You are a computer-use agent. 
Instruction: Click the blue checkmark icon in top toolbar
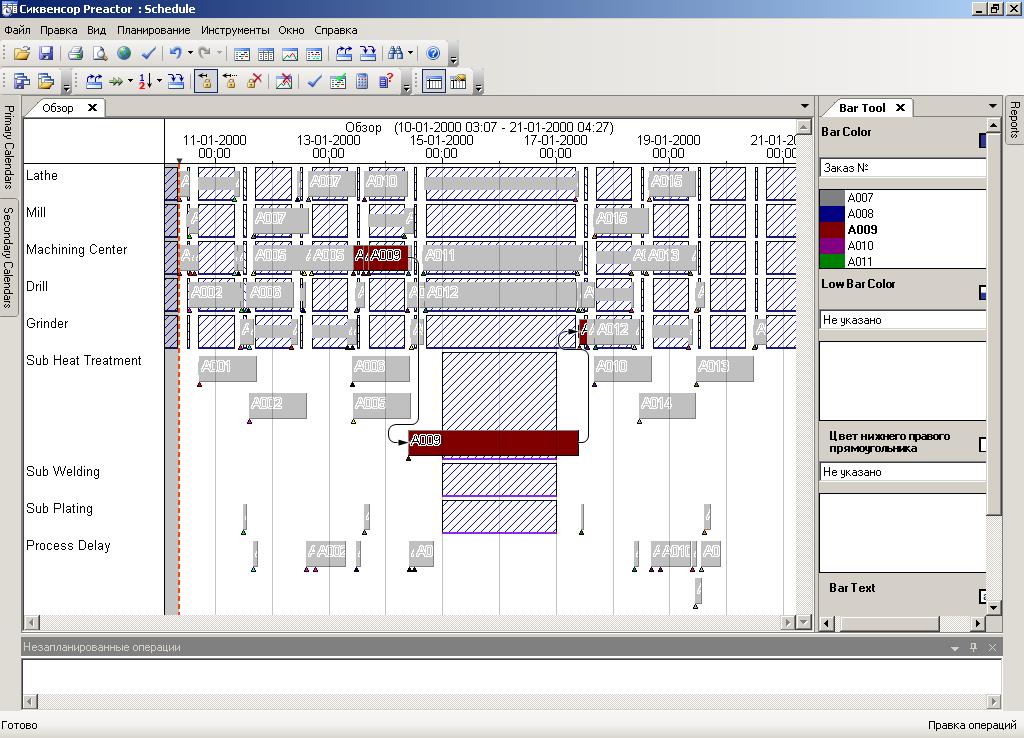click(x=148, y=54)
